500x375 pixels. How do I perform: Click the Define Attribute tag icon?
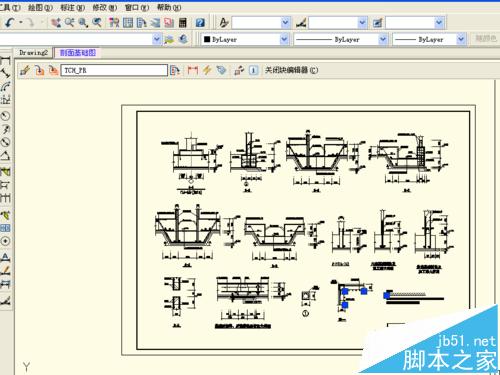221,70
